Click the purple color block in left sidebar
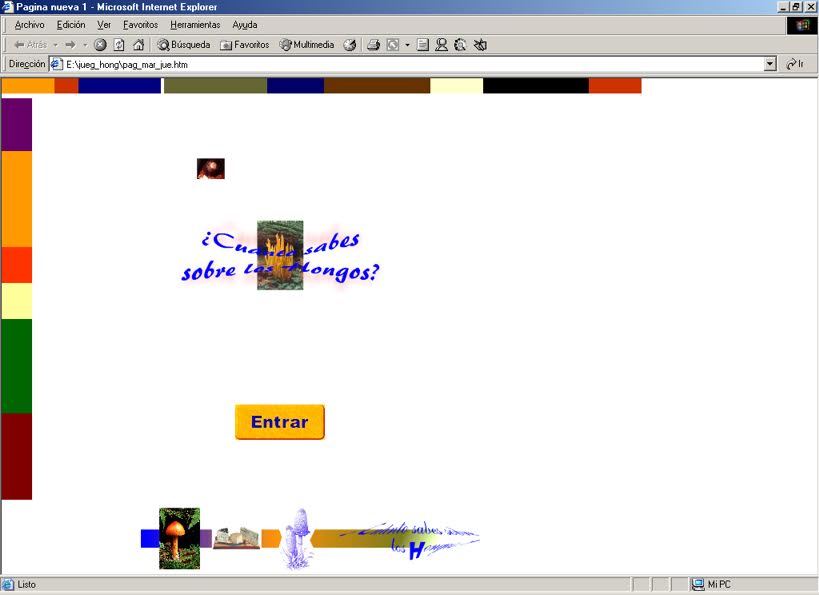Viewport: 819px width, 595px height. tap(17, 125)
